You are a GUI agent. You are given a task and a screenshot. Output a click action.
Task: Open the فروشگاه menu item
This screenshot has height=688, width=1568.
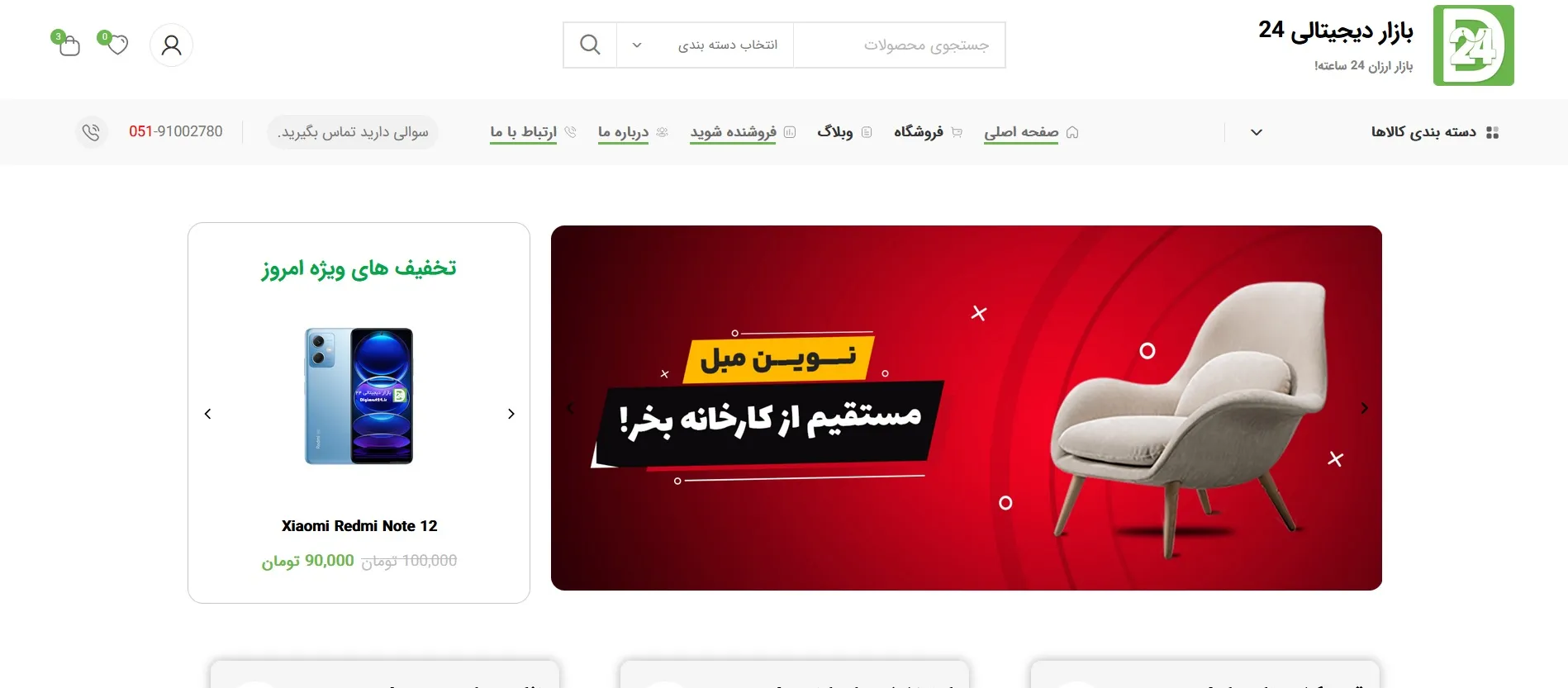click(918, 131)
